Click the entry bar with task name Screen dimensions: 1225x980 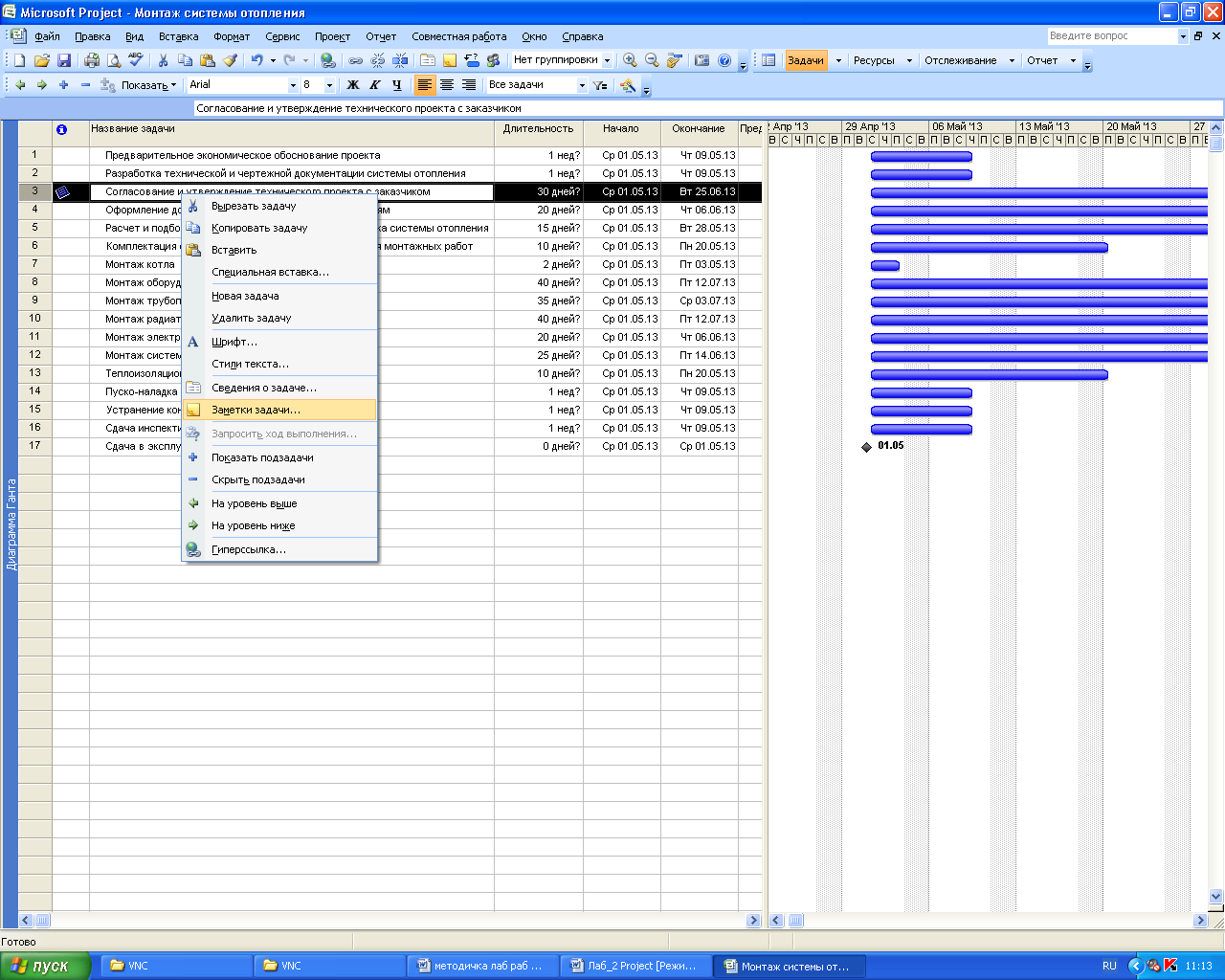708,108
